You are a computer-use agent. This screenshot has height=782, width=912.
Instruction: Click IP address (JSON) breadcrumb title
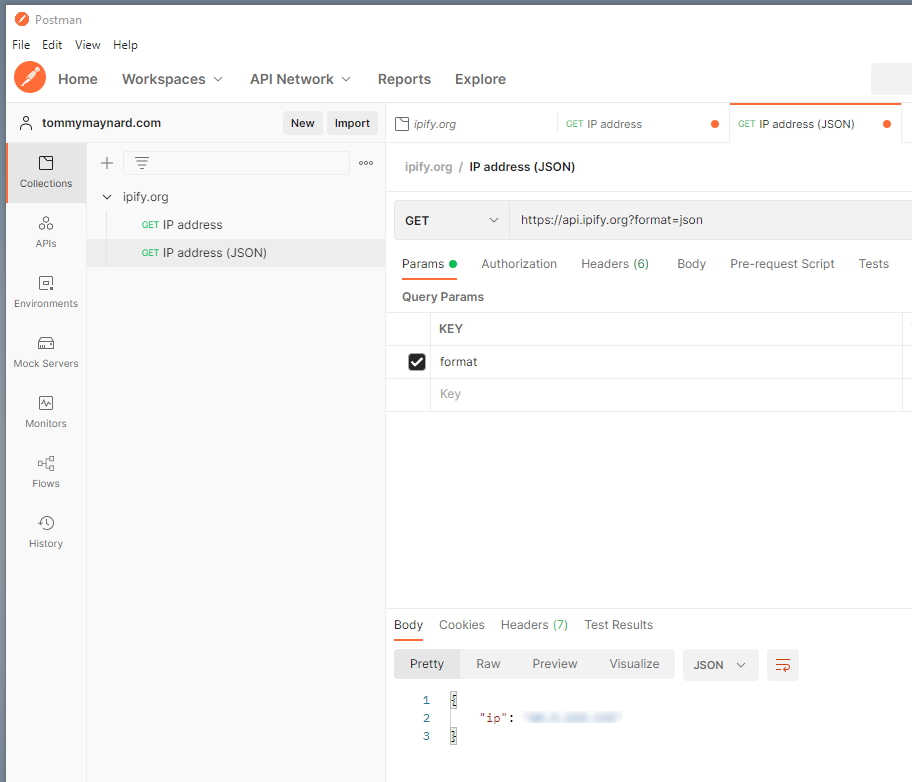tap(522, 167)
